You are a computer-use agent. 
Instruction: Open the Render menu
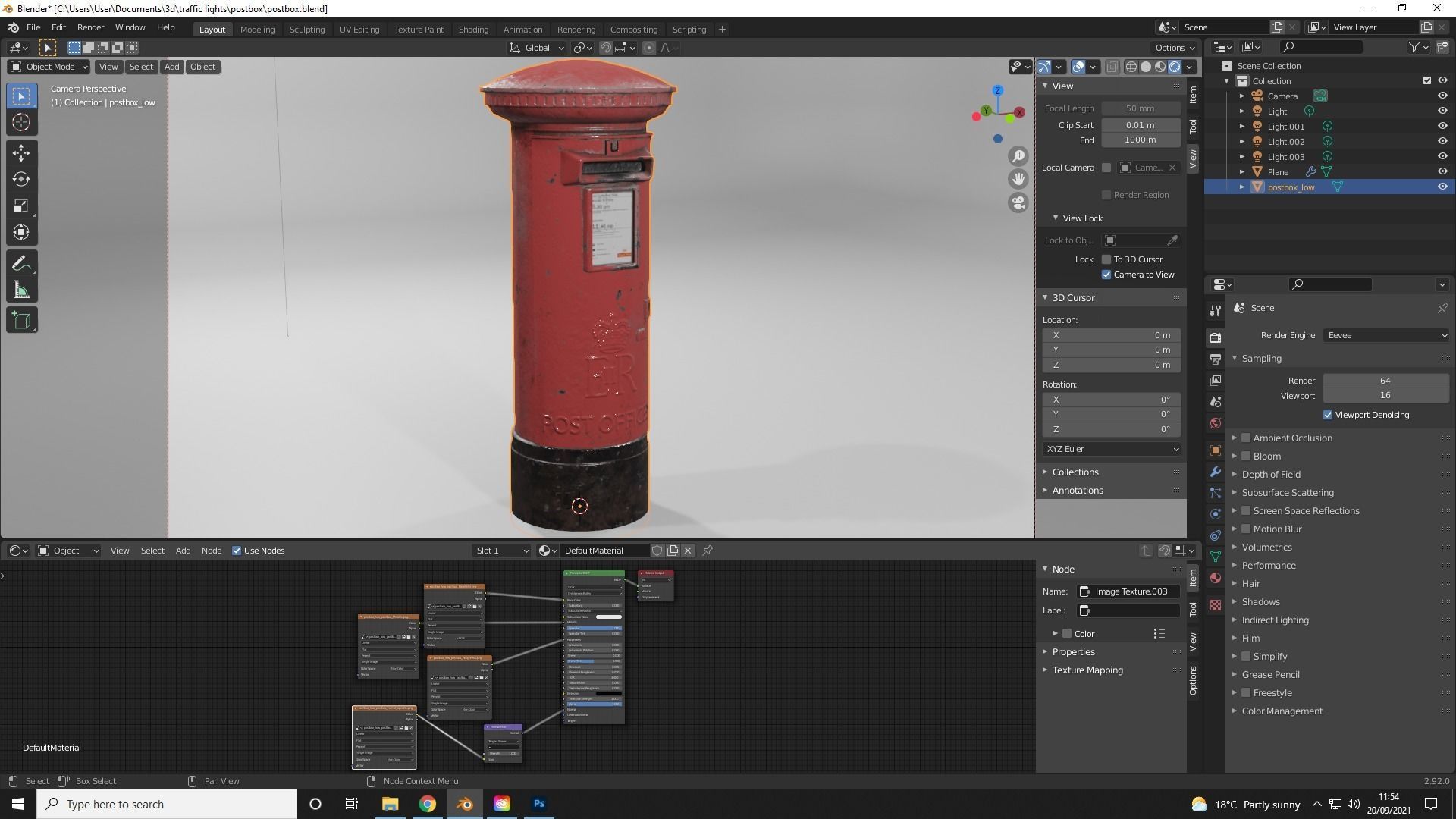pyautogui.click(x=90, y=27)
